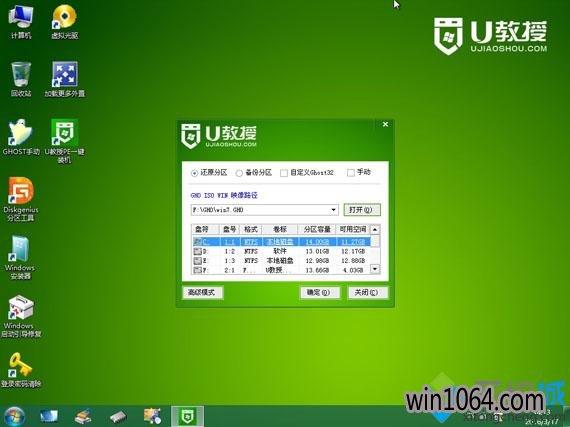Click the colorful puzzle taskbar icon
Viewport: 570px width, 427px height.
pos(152,416)
